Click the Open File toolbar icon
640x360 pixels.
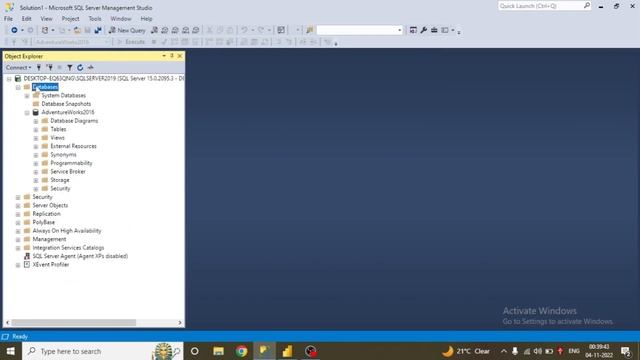[77, 30]
